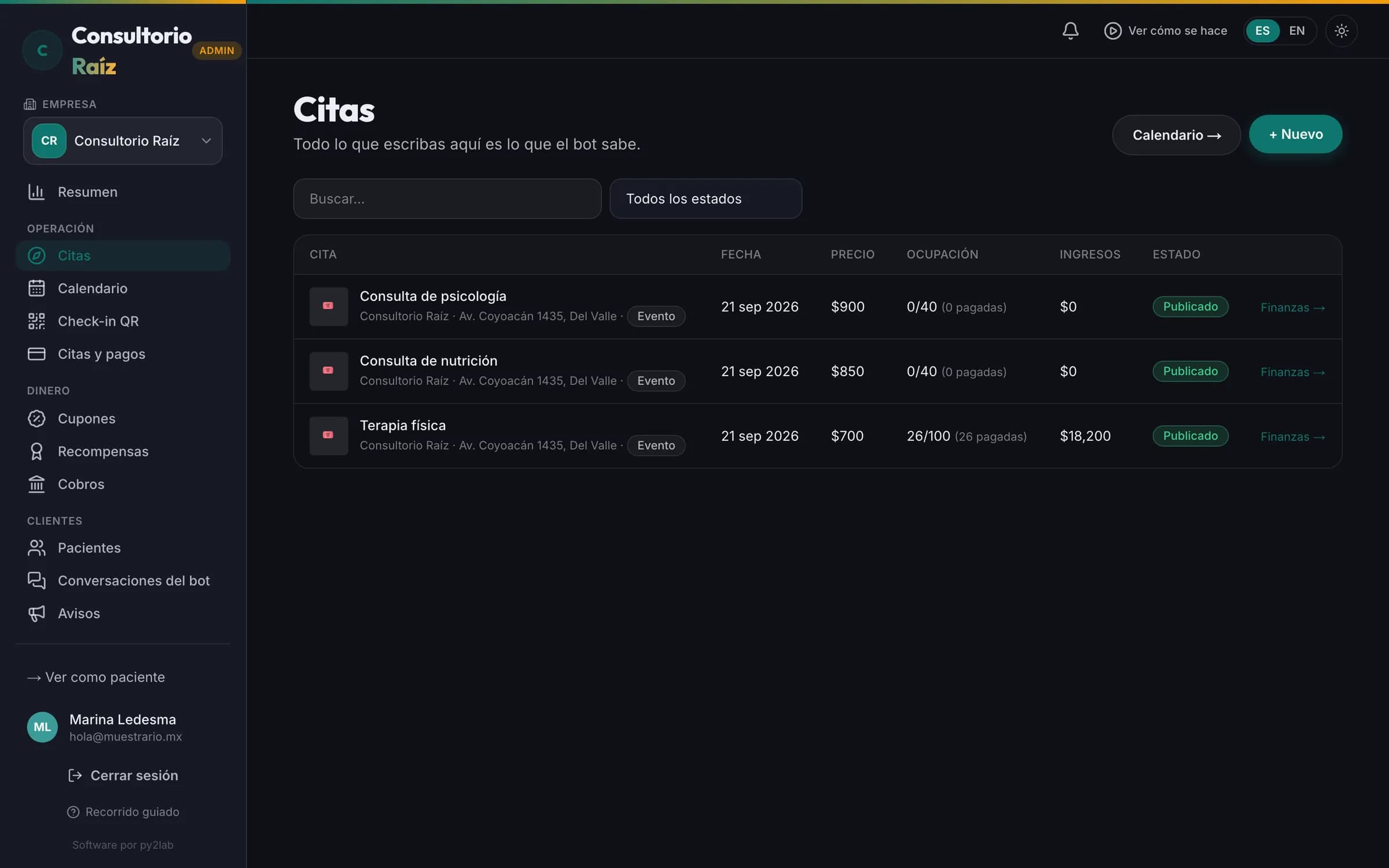Click Software por py2lab footer link
The image size is (1389, 868).
tap(123, 845)
